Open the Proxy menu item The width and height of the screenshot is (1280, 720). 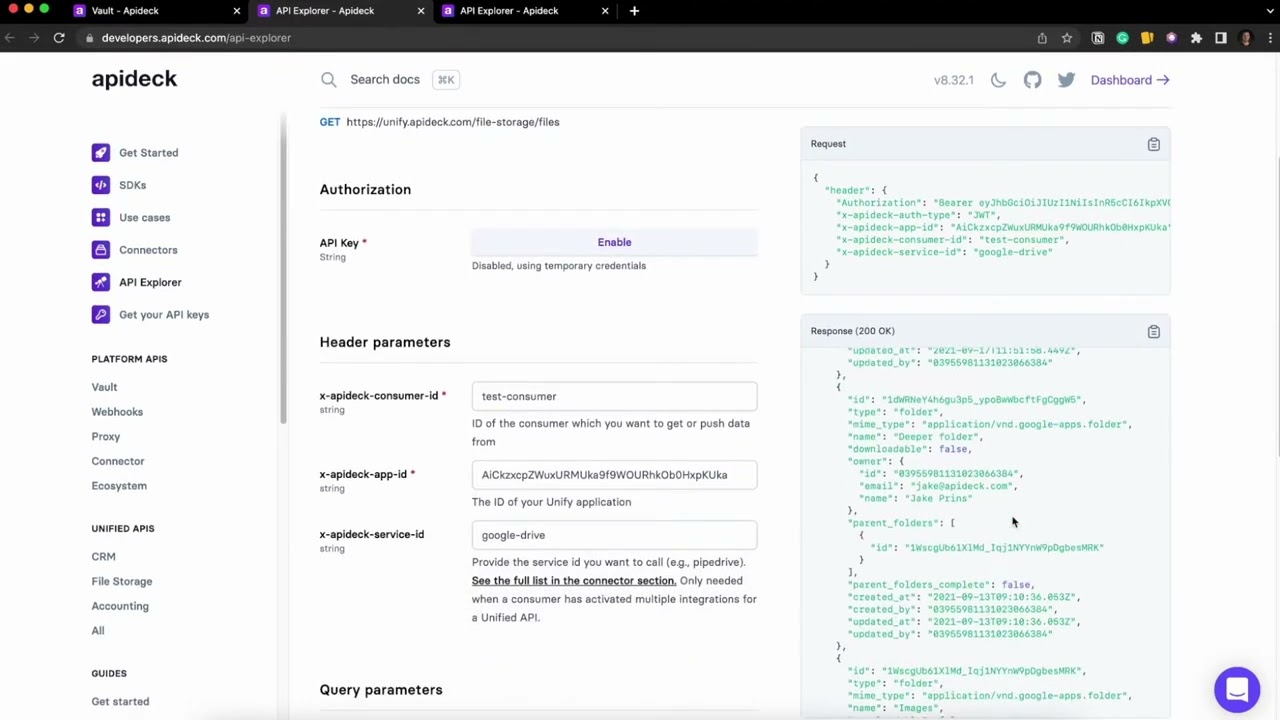point(105,437)
